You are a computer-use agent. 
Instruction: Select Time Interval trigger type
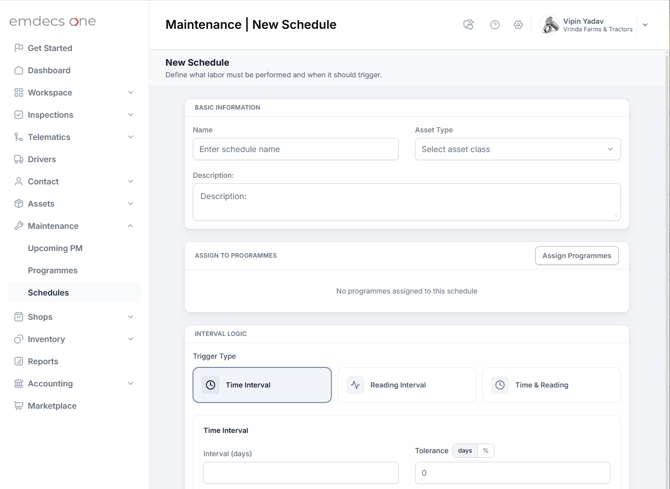tap(262, 385)
